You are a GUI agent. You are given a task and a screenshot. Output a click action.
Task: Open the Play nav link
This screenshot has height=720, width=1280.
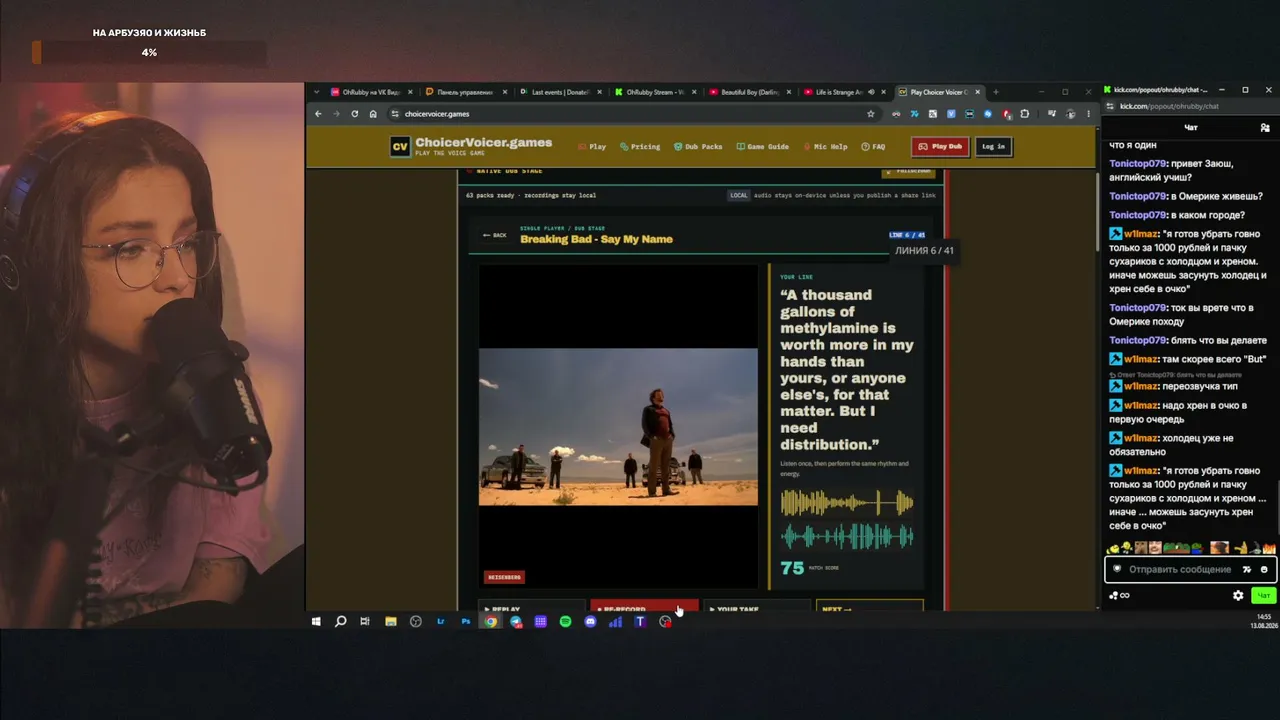pos(592,147)
